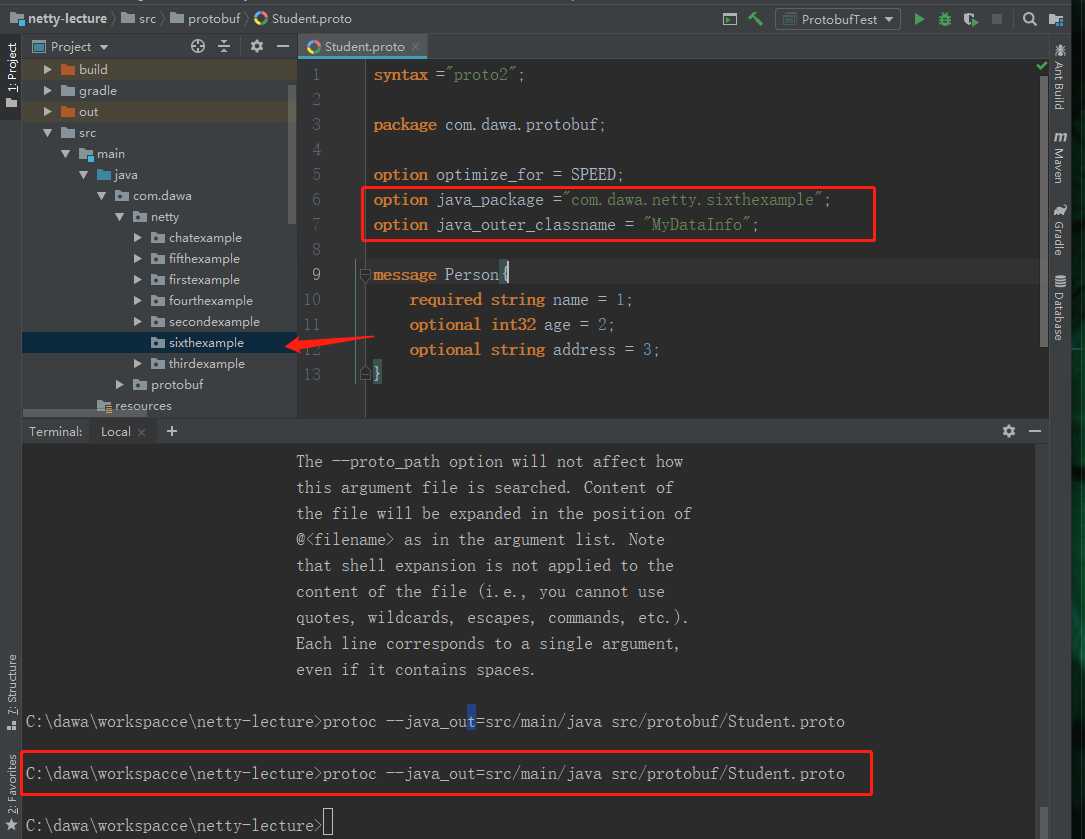Click the editor inspection status checkmark
The width and height of the screenshot is (1085, 839).
[1041, 66]
